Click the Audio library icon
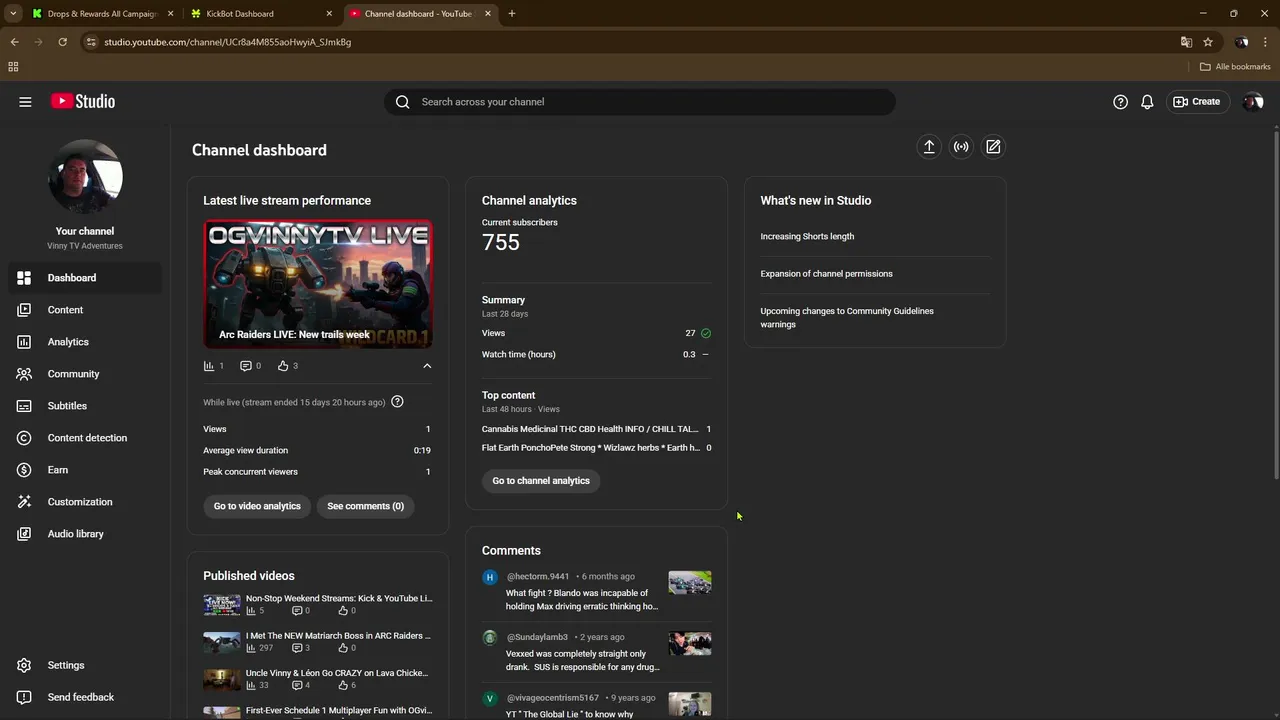This screenshot has height=720, width=1280. [24, 533]
